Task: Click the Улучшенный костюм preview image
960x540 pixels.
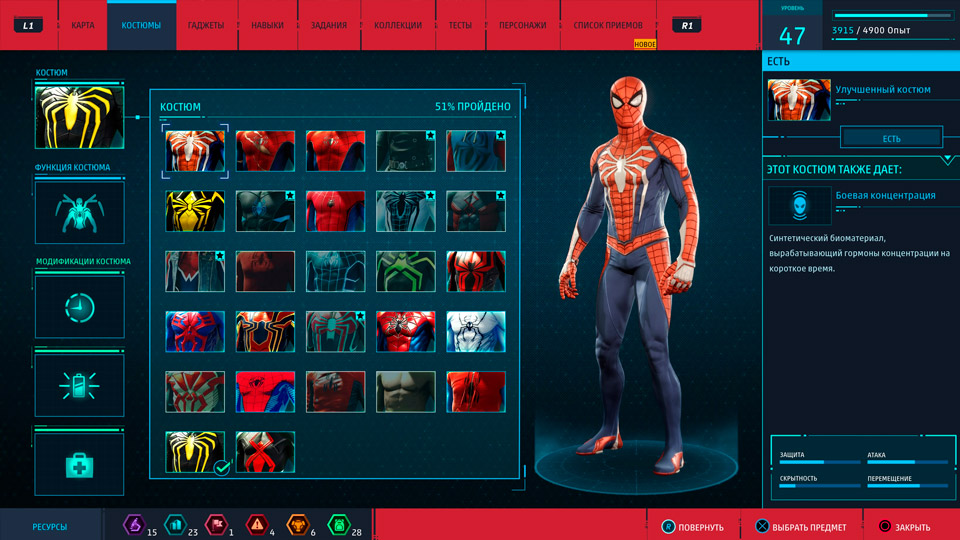Action: pos(799,99)
